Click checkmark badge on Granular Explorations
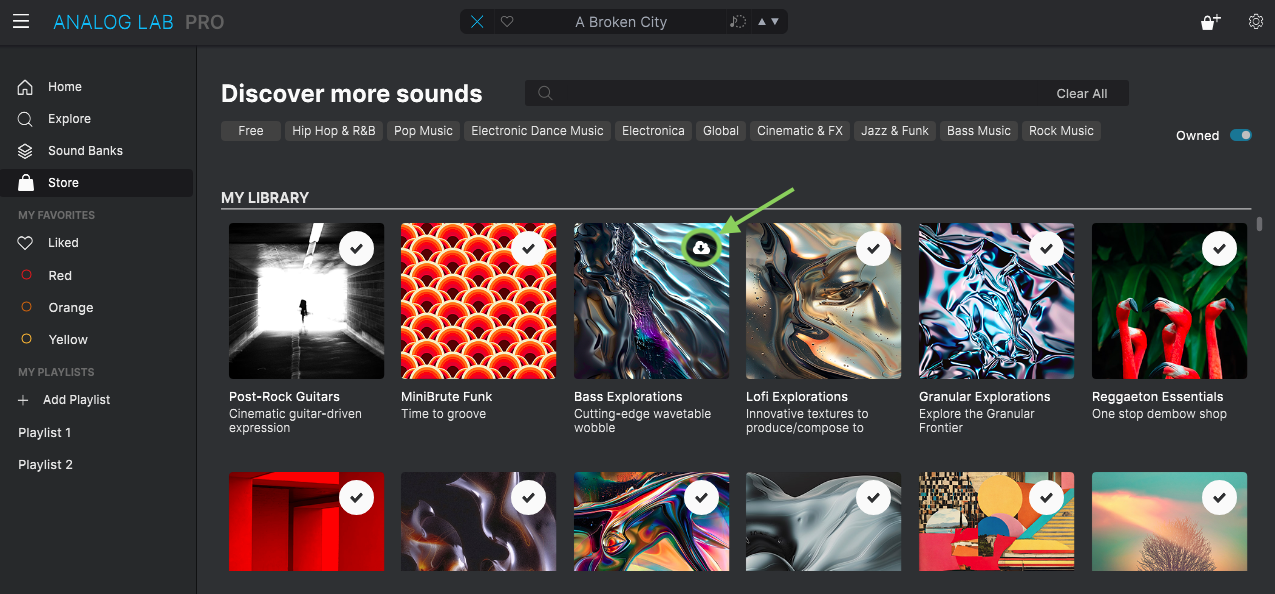This screenshot has width=1275, height=594. click(x=1046, y=247)
